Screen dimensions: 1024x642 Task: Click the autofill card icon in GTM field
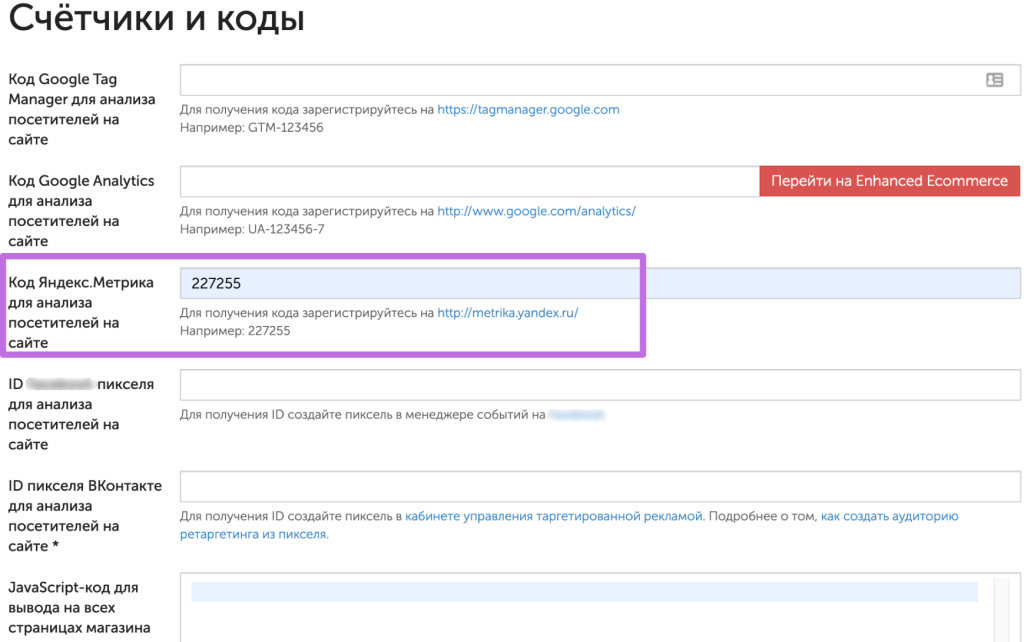click(x=994, y=80)
